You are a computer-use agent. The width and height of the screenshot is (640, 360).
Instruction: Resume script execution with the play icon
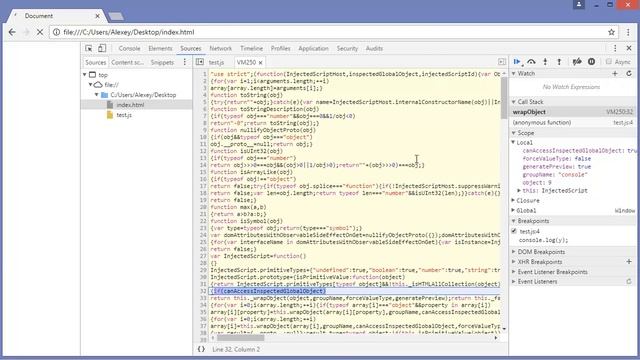click(517, 62)
